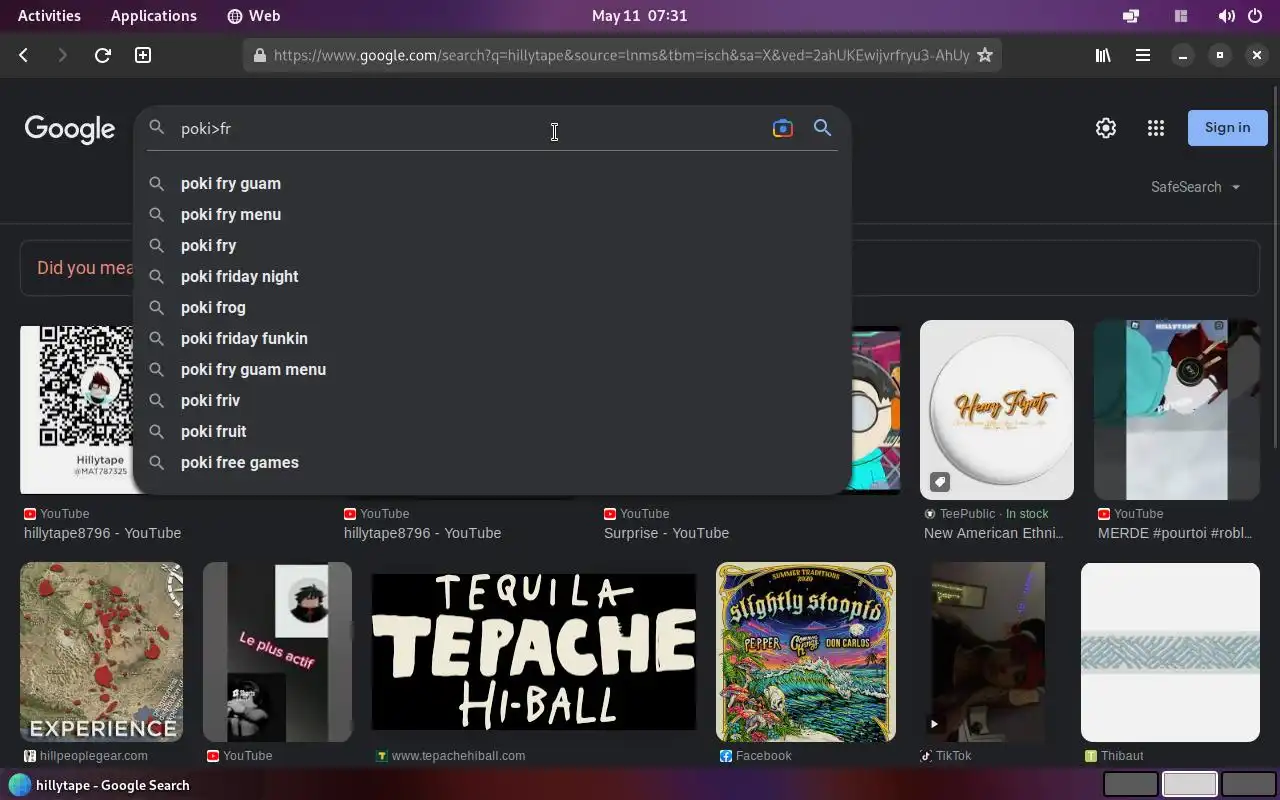Image resolution: width=1280 pixels, height=800 pixels.
Task: Select suggestion 'poki friday funkin'
Action: pos(492,339)
